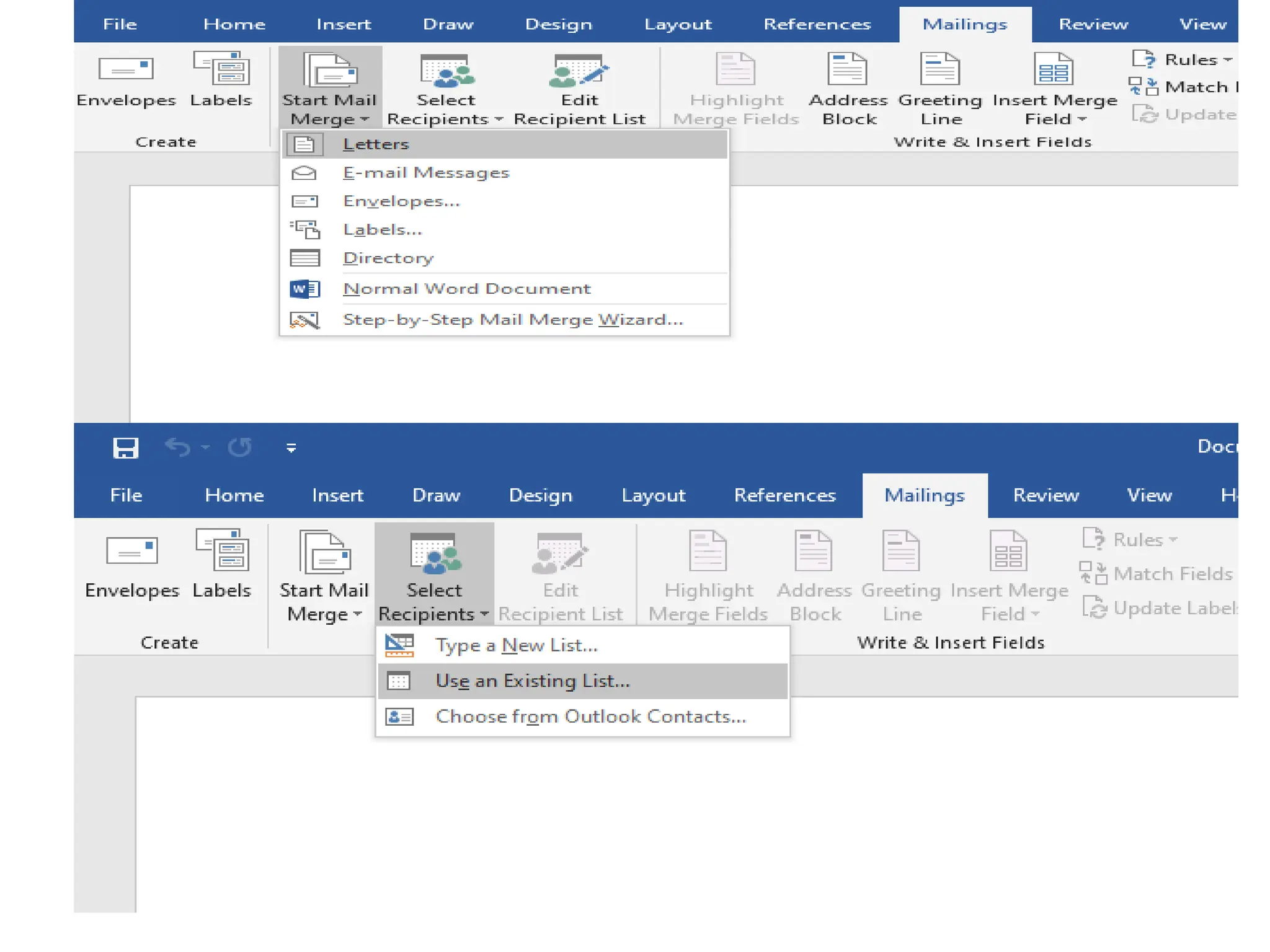Pick E-mail Messages menu entry

[x=426, y=173]
